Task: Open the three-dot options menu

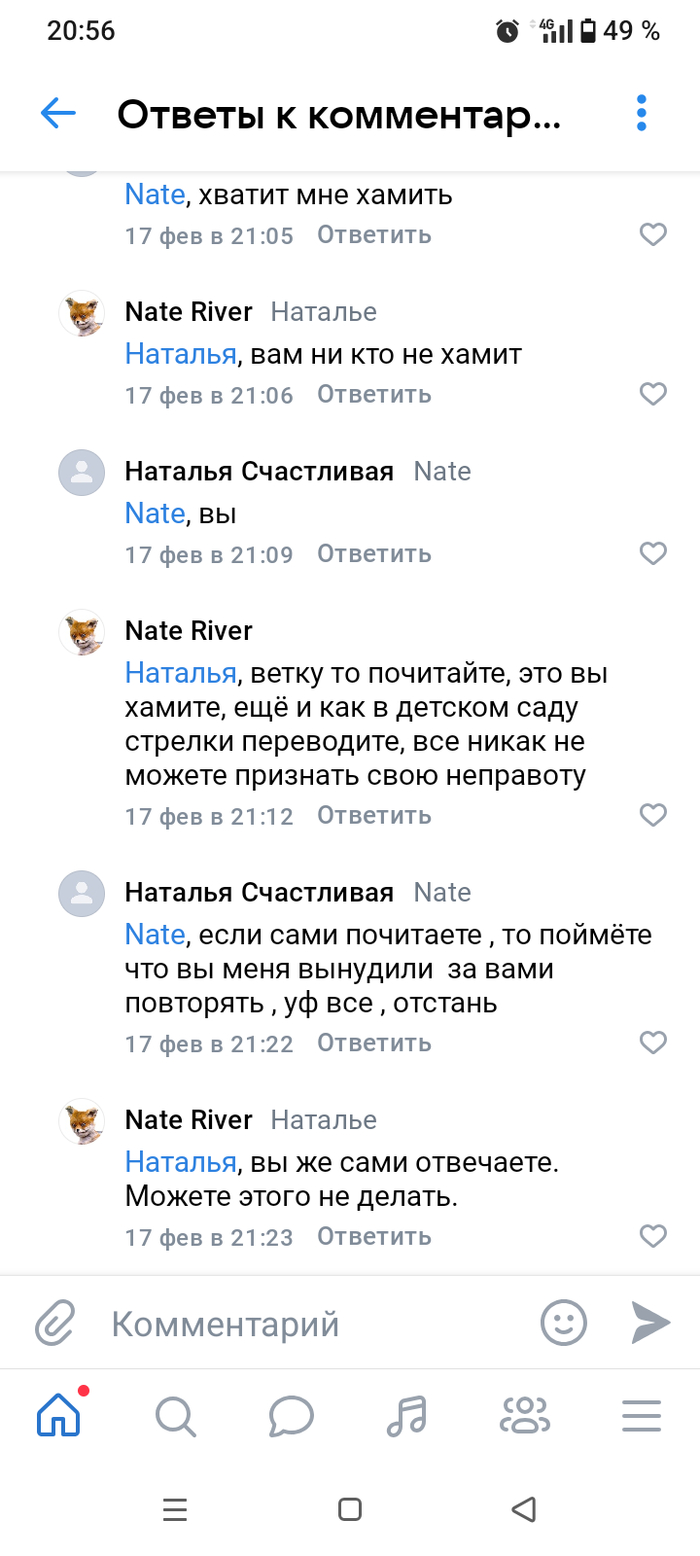Action: click(x=641, y=114)
